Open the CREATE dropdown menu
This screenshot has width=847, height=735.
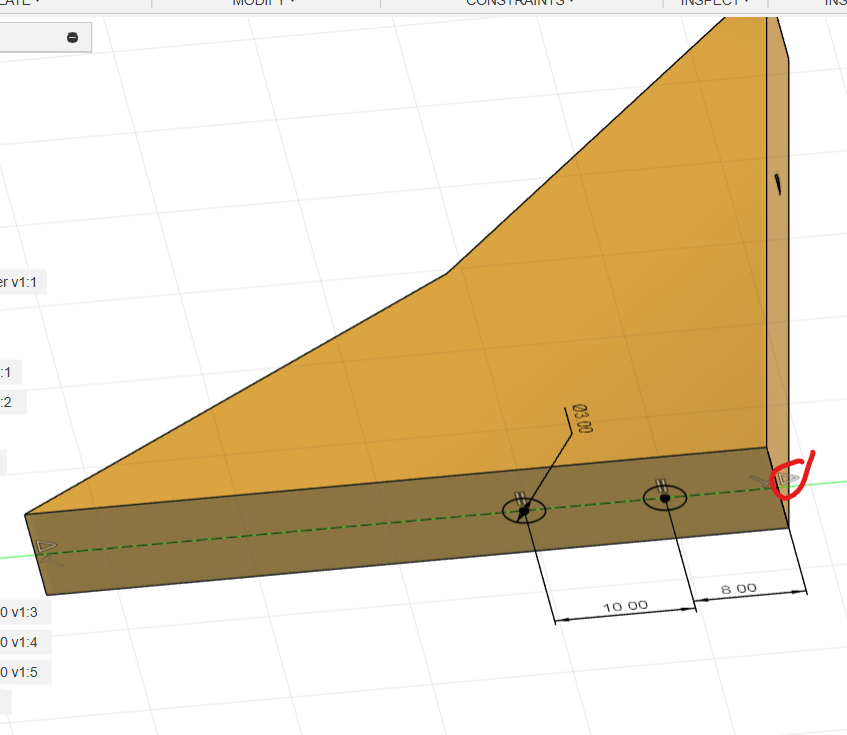tap(20, 3)
